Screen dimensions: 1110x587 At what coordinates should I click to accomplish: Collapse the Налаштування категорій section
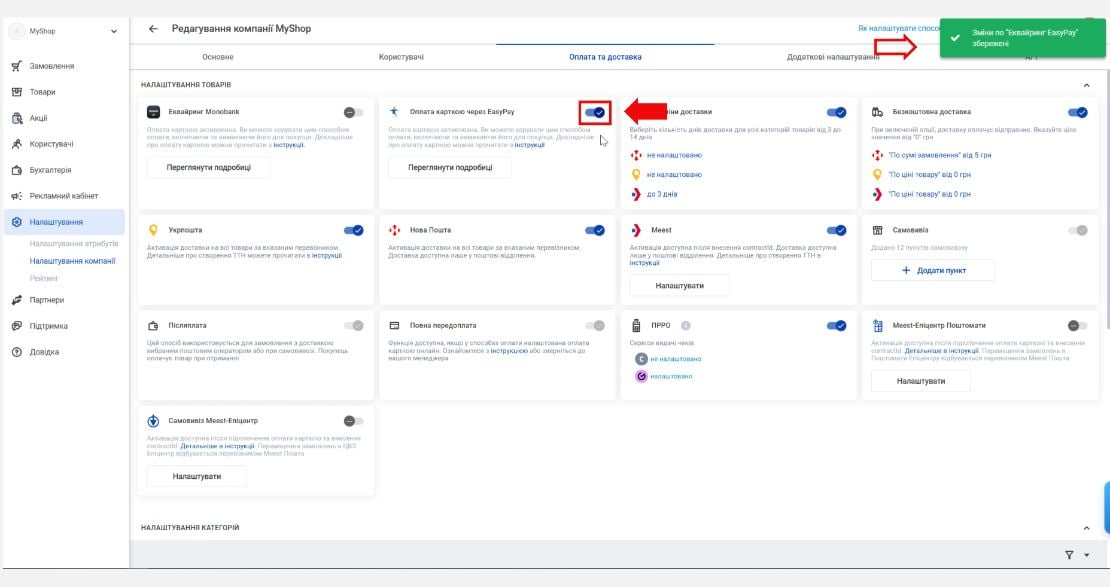1087,528
